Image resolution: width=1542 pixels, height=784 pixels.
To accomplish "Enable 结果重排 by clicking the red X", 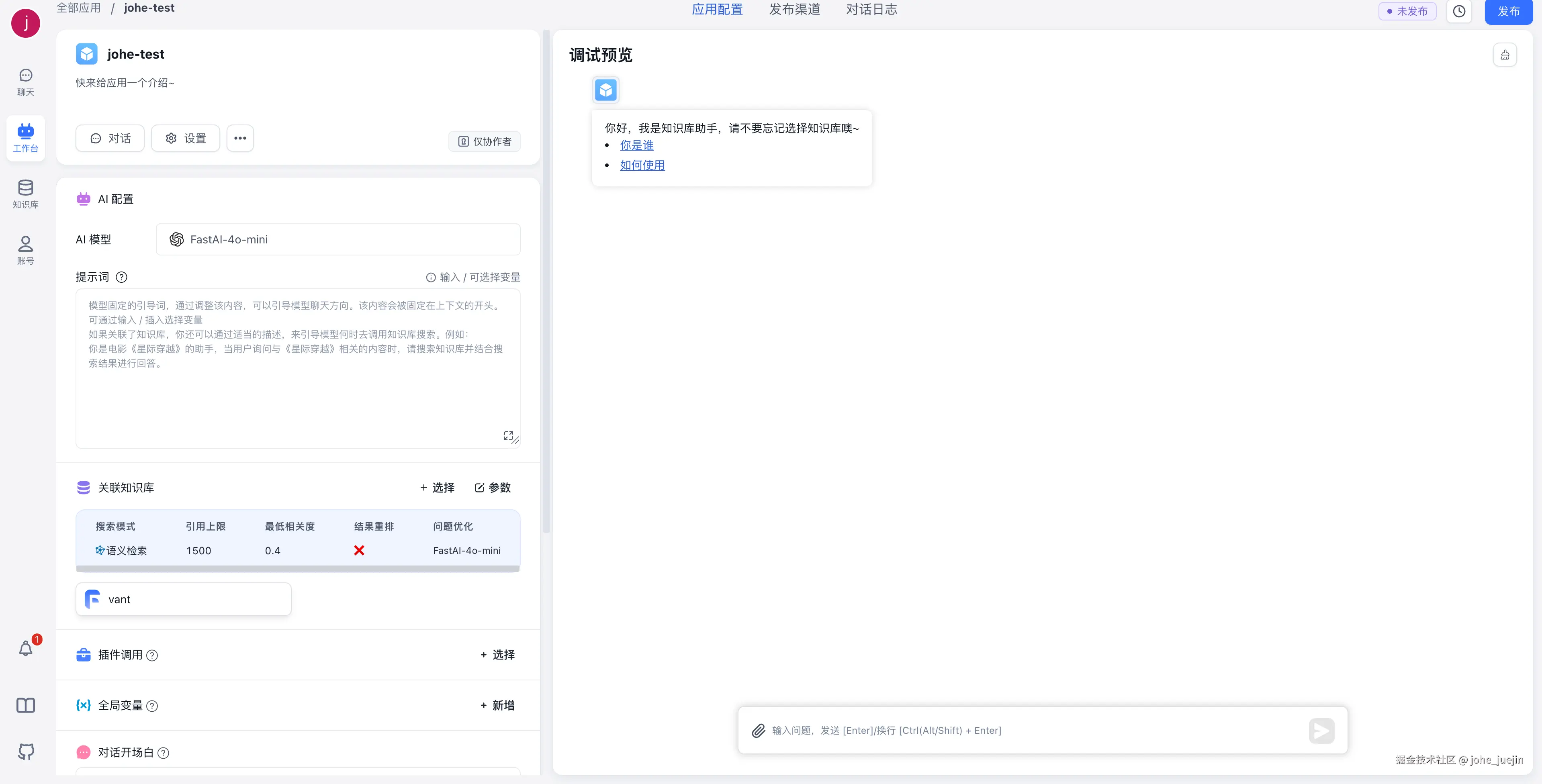I will tap(359, 550).
